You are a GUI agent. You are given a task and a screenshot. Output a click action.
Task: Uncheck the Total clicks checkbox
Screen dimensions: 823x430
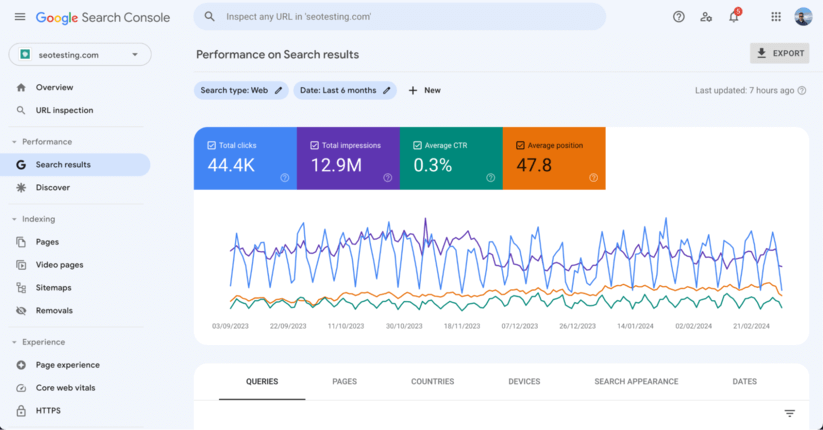pos(211,145)
